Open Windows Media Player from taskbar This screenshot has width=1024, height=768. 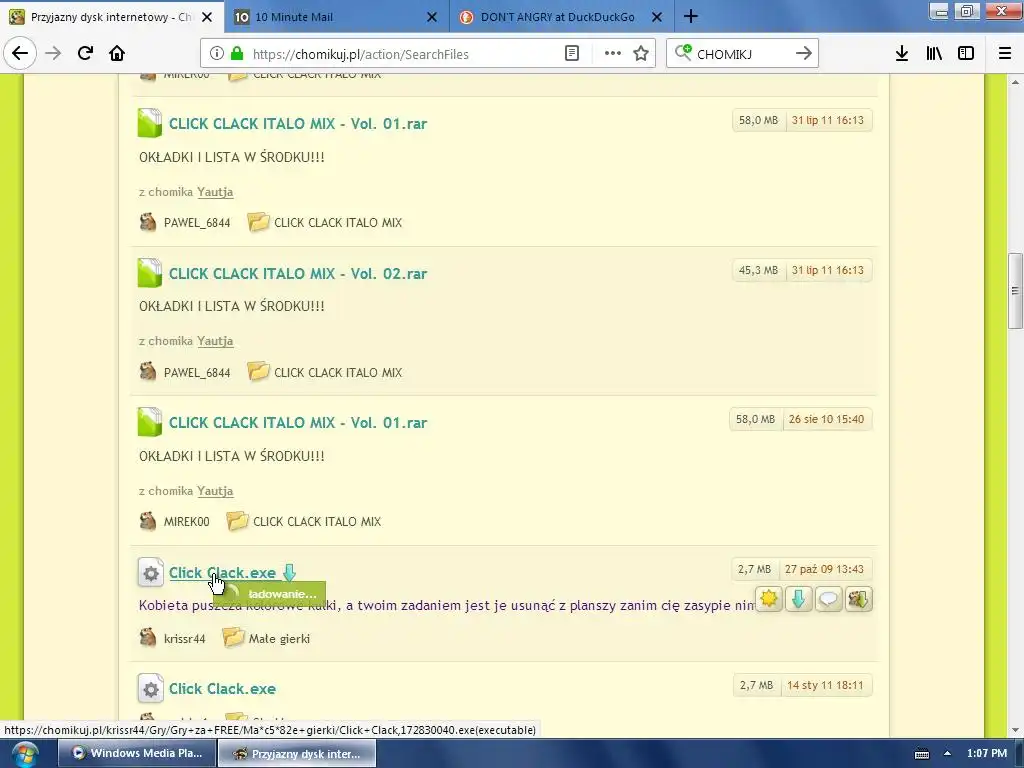coord(136,753)
